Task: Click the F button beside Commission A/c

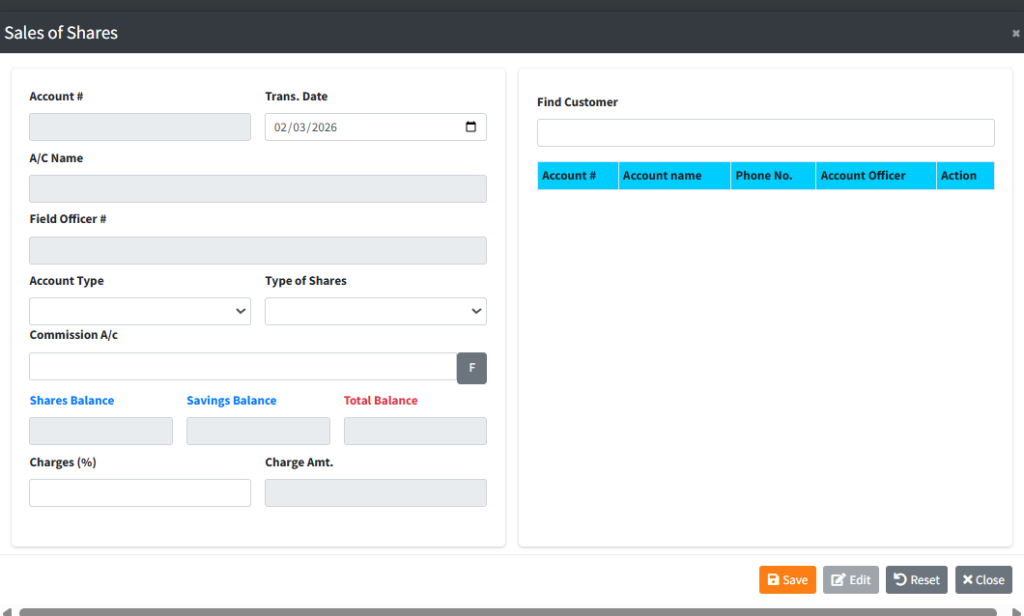Action: coord(472,368)
